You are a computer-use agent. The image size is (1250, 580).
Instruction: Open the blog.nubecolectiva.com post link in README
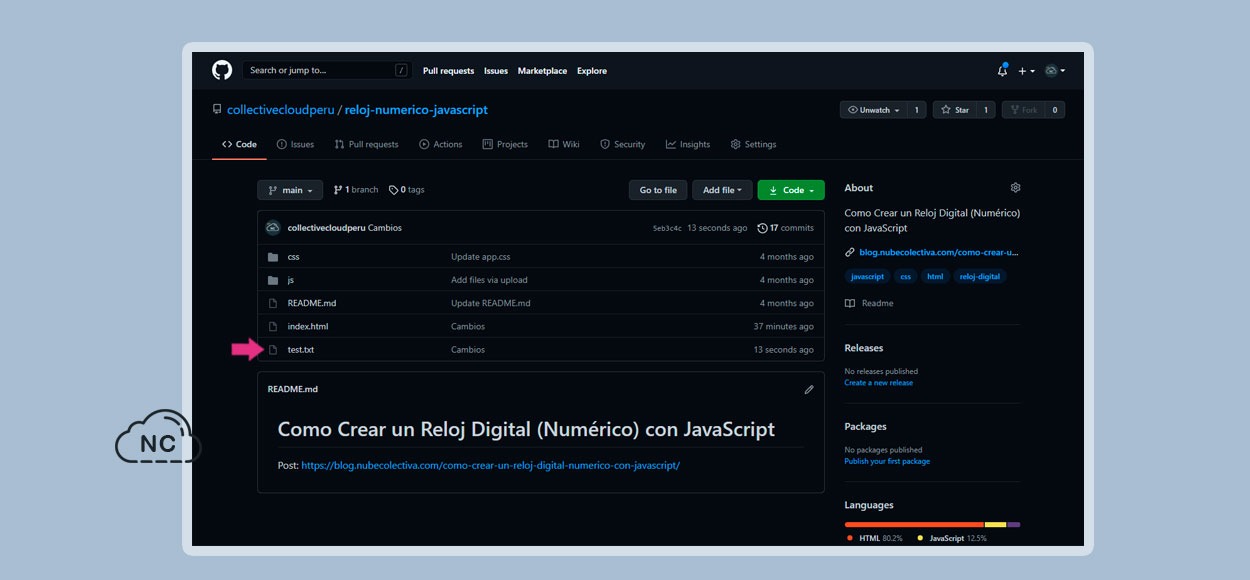(490, 465)
